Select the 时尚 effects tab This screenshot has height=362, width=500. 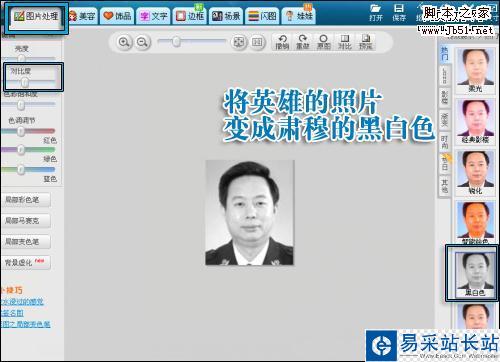[444, 142]
